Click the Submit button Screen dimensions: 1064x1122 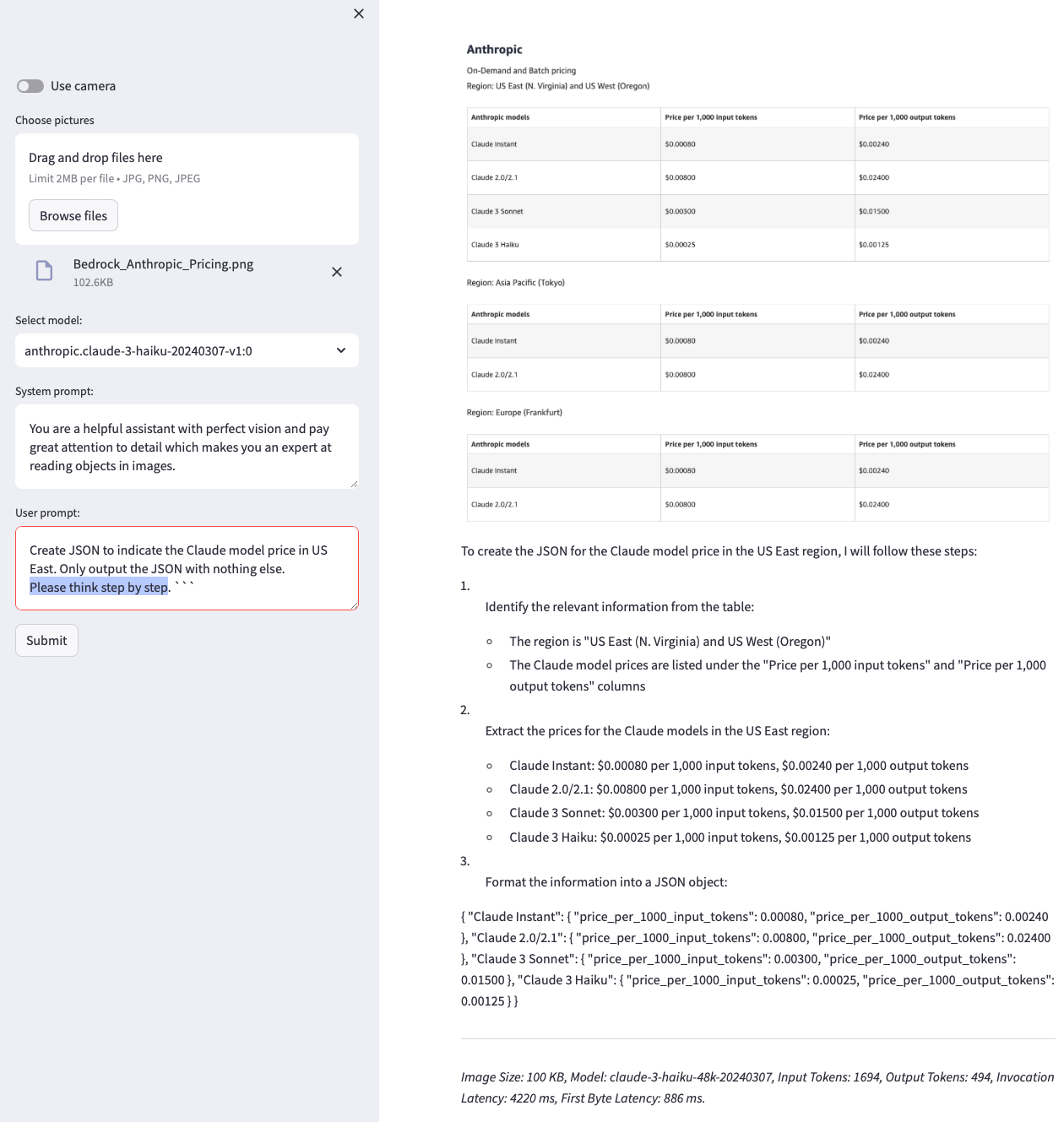46,641
